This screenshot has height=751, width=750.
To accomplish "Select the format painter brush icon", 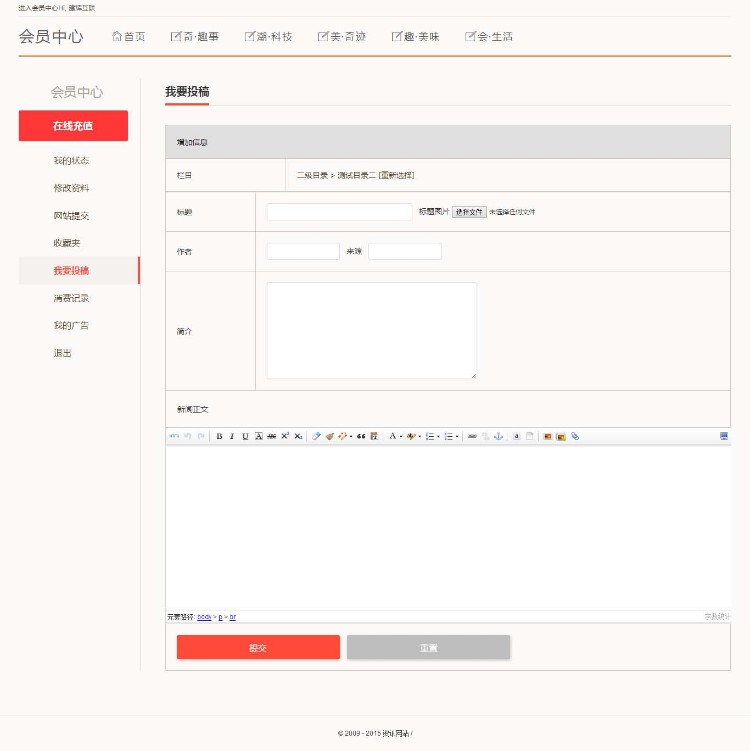I will click(x=330, y=436).
